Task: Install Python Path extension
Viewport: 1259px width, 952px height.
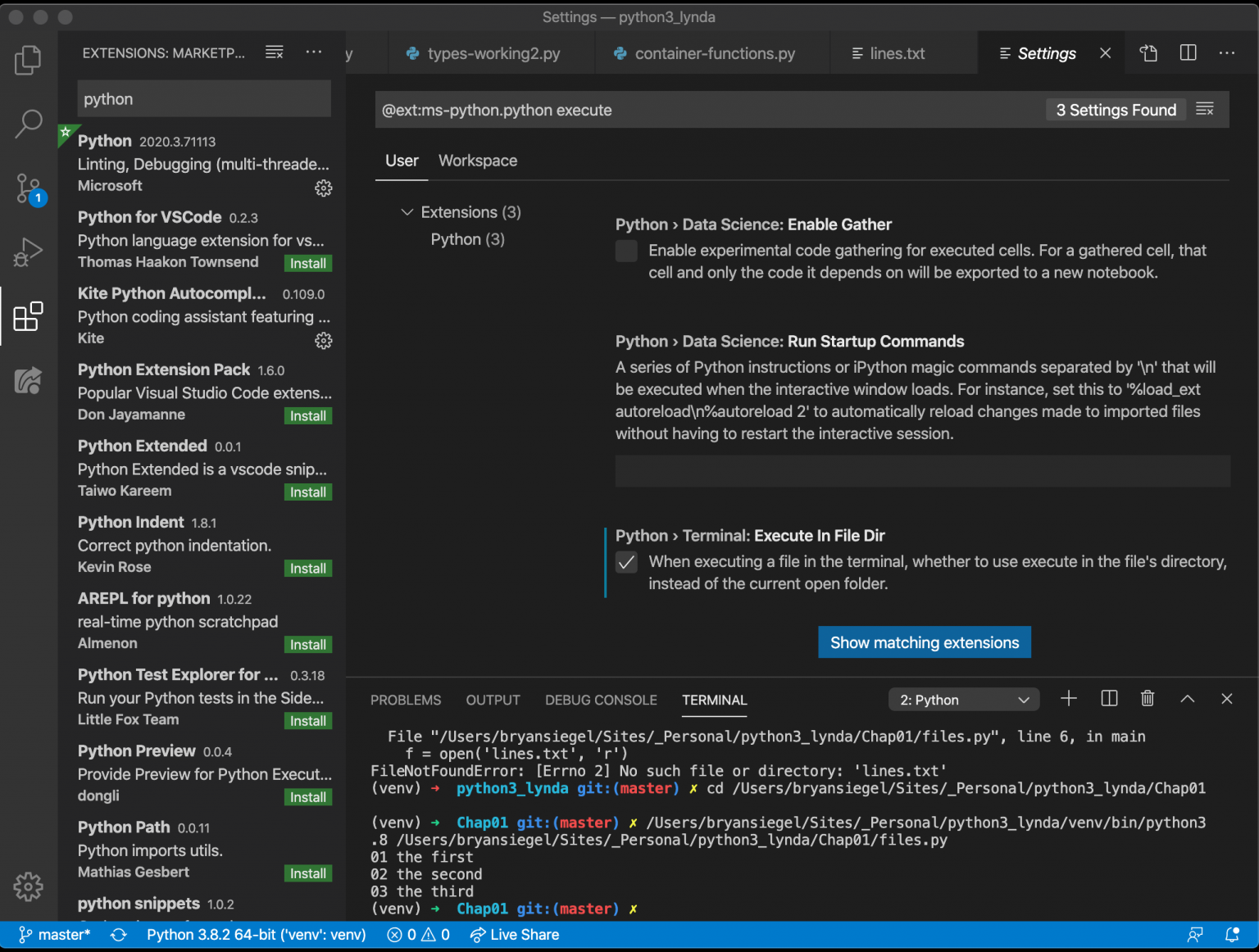Action: 308,873
